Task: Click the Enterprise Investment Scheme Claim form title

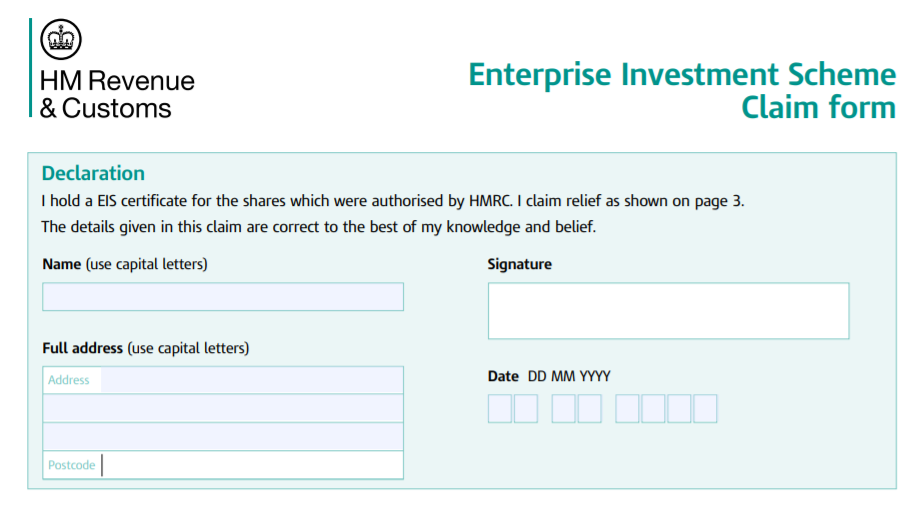Action: click(x=682, y=90)
